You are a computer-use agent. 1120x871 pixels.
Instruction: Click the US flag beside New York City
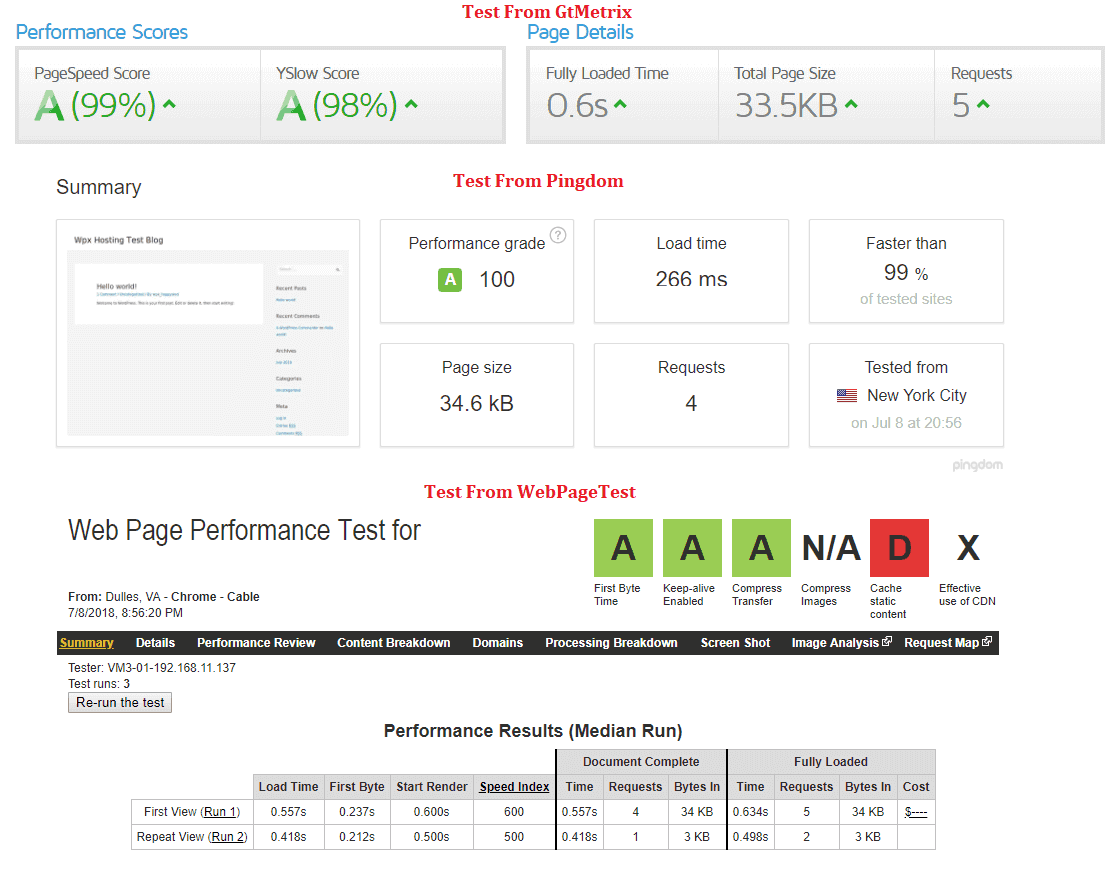[847, 395]
